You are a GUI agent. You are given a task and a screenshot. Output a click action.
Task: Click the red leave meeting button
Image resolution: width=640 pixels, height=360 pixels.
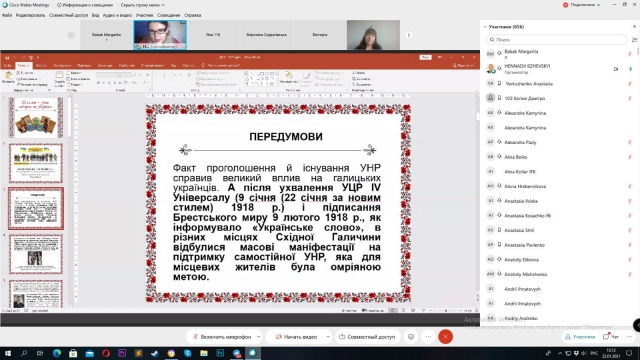pos(445,337)
